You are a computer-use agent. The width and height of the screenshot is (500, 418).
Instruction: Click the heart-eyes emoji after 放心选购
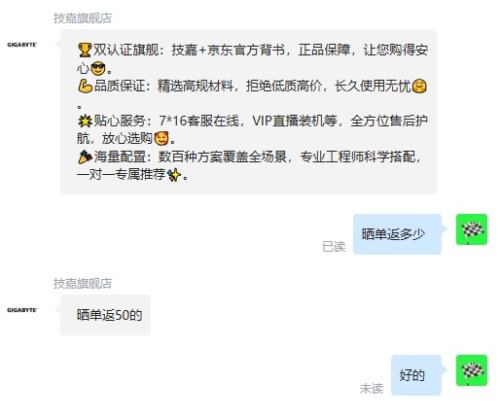pos(162,138)
